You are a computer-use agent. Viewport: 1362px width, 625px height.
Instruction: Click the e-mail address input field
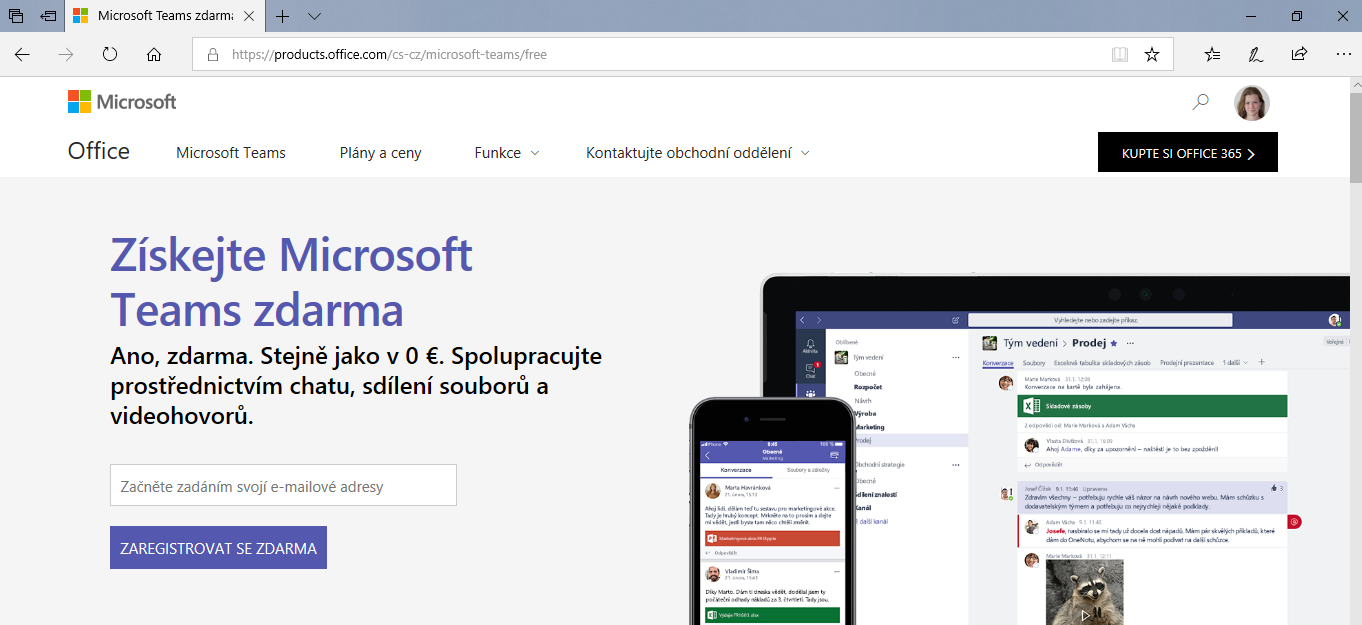tap(283, 486)
